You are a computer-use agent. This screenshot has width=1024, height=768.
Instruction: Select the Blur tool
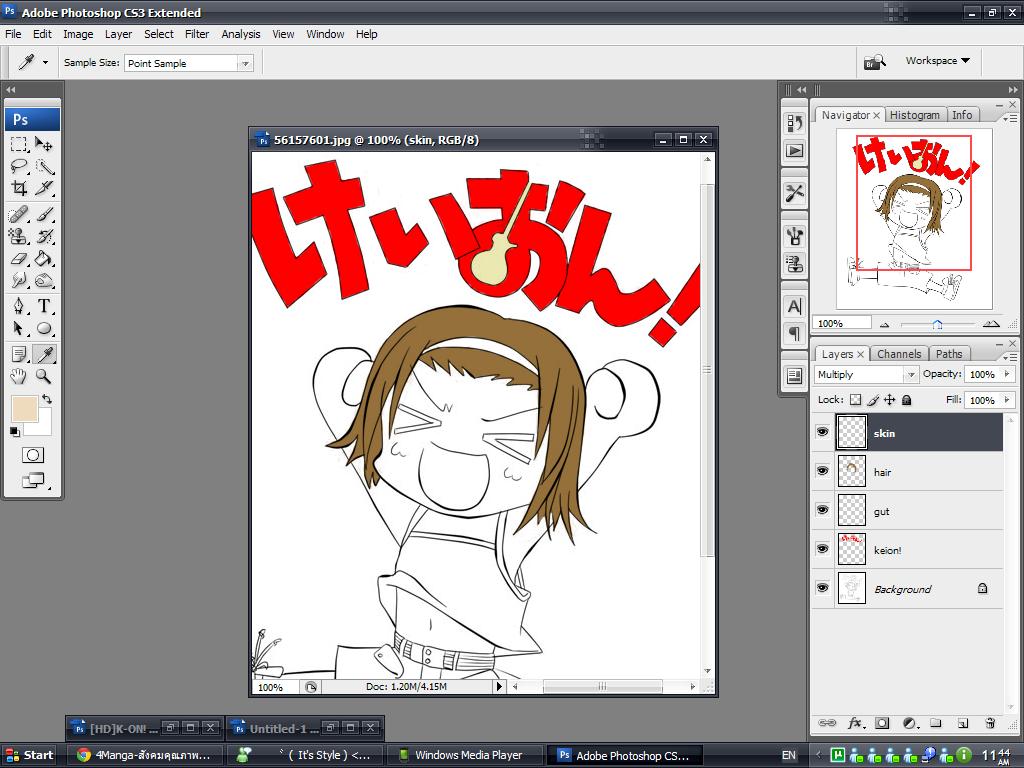click(19, 281)
